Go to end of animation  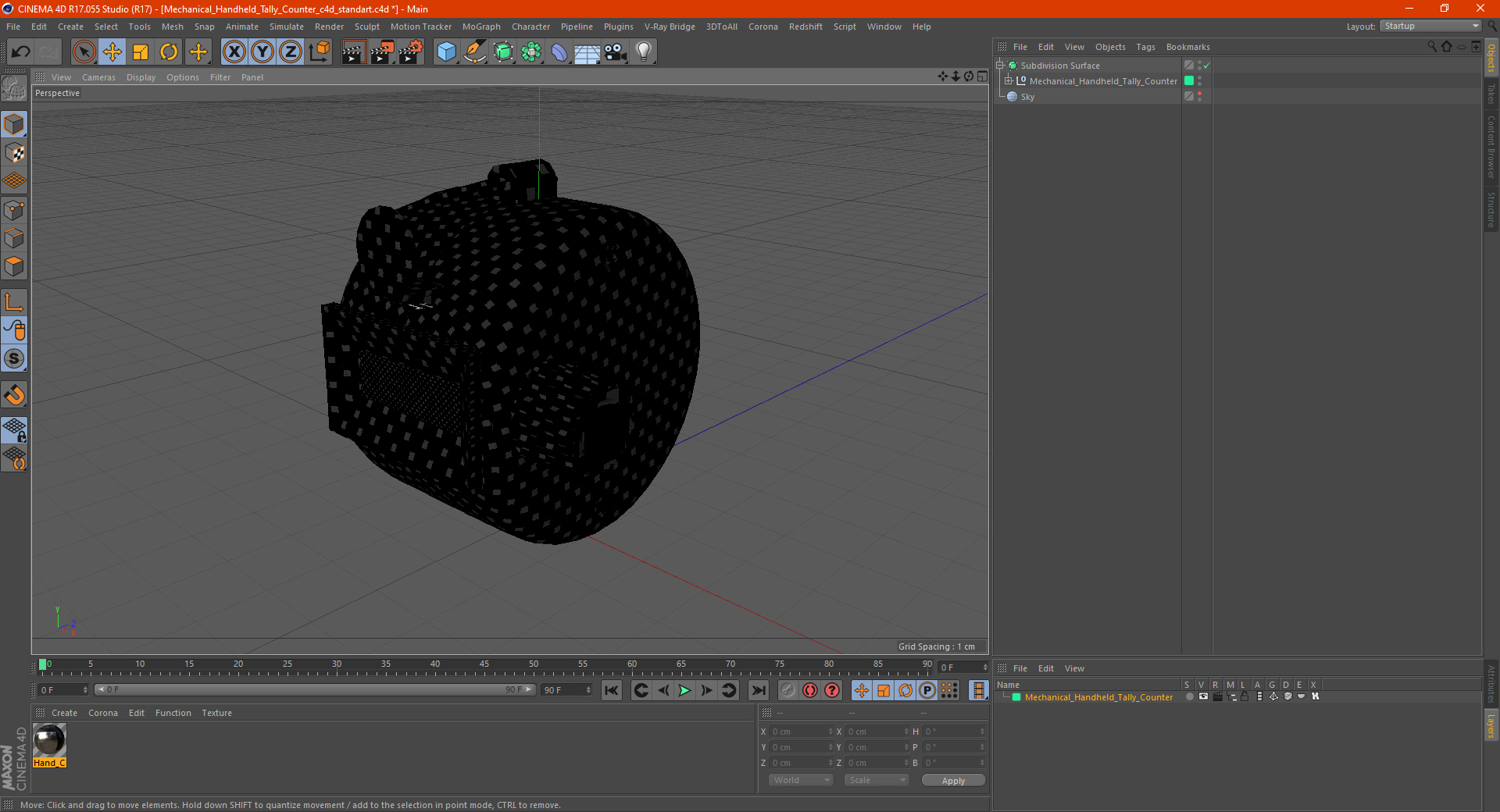pos(758,690)
